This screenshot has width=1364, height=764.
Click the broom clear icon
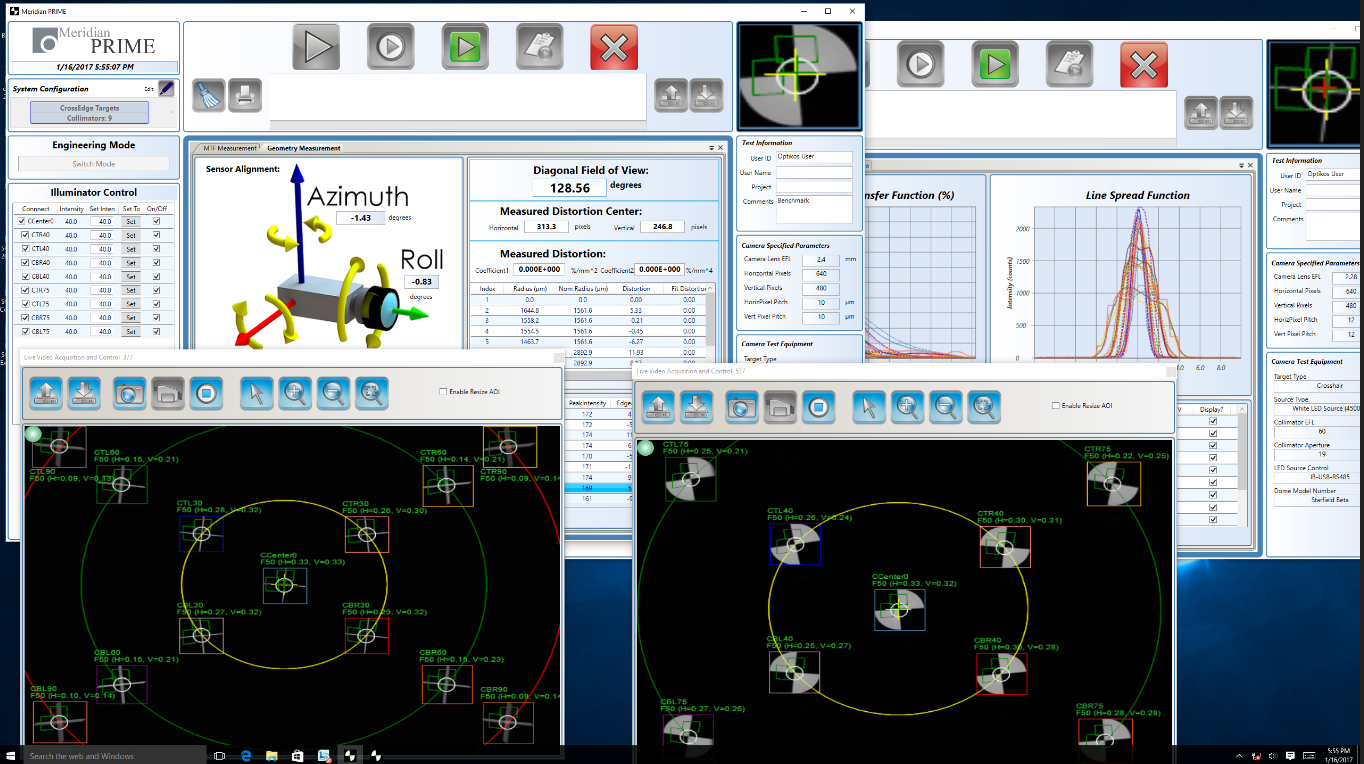point(209,95)
